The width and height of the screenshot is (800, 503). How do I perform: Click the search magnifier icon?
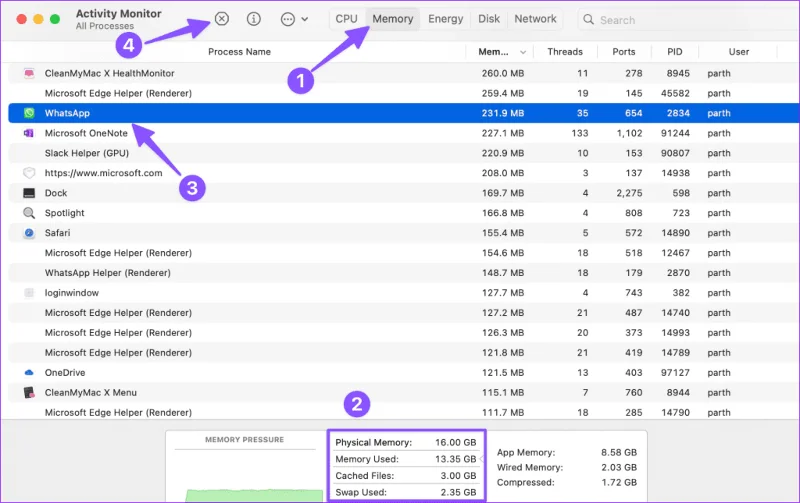tap(588, 19)
